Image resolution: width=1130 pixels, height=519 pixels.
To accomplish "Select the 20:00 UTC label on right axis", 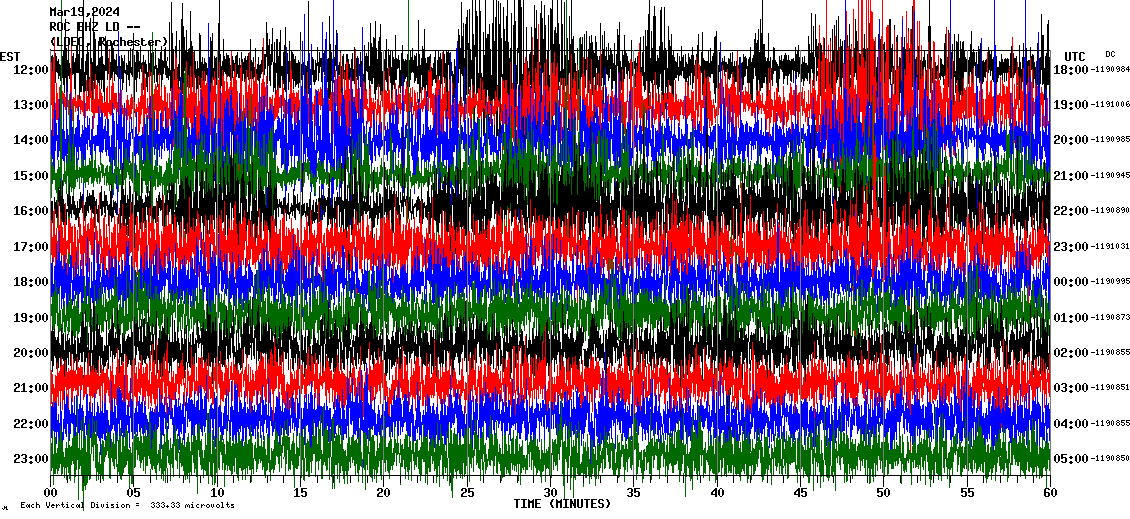I will [1070, 140].
